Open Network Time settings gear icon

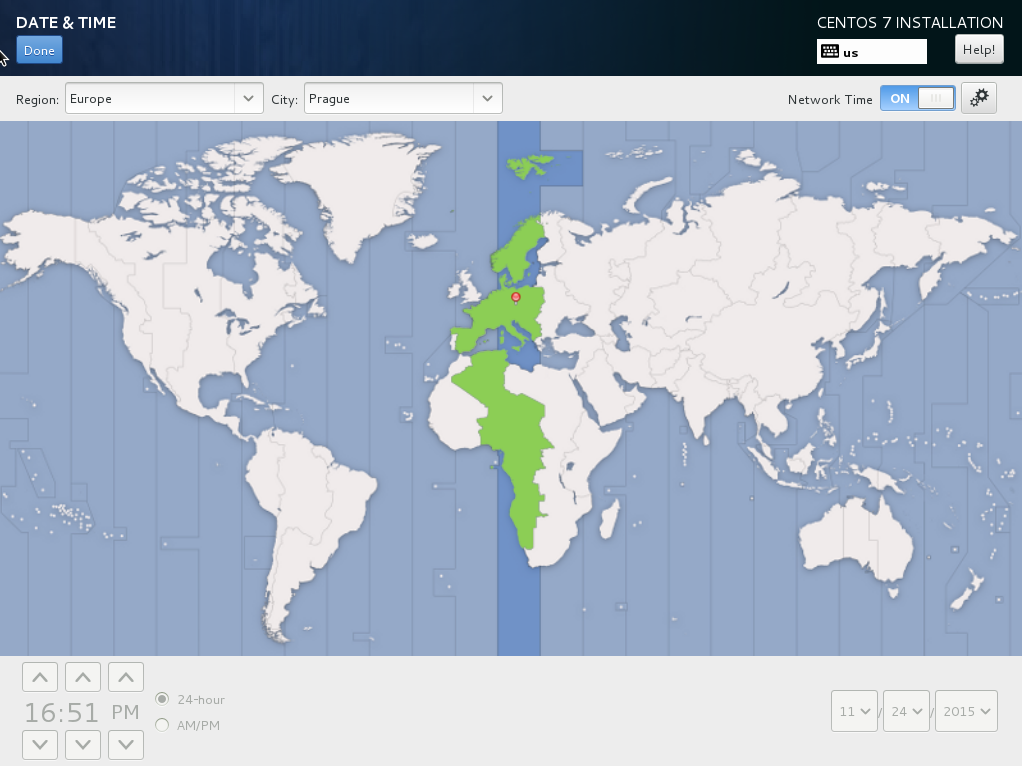[978, 98]
